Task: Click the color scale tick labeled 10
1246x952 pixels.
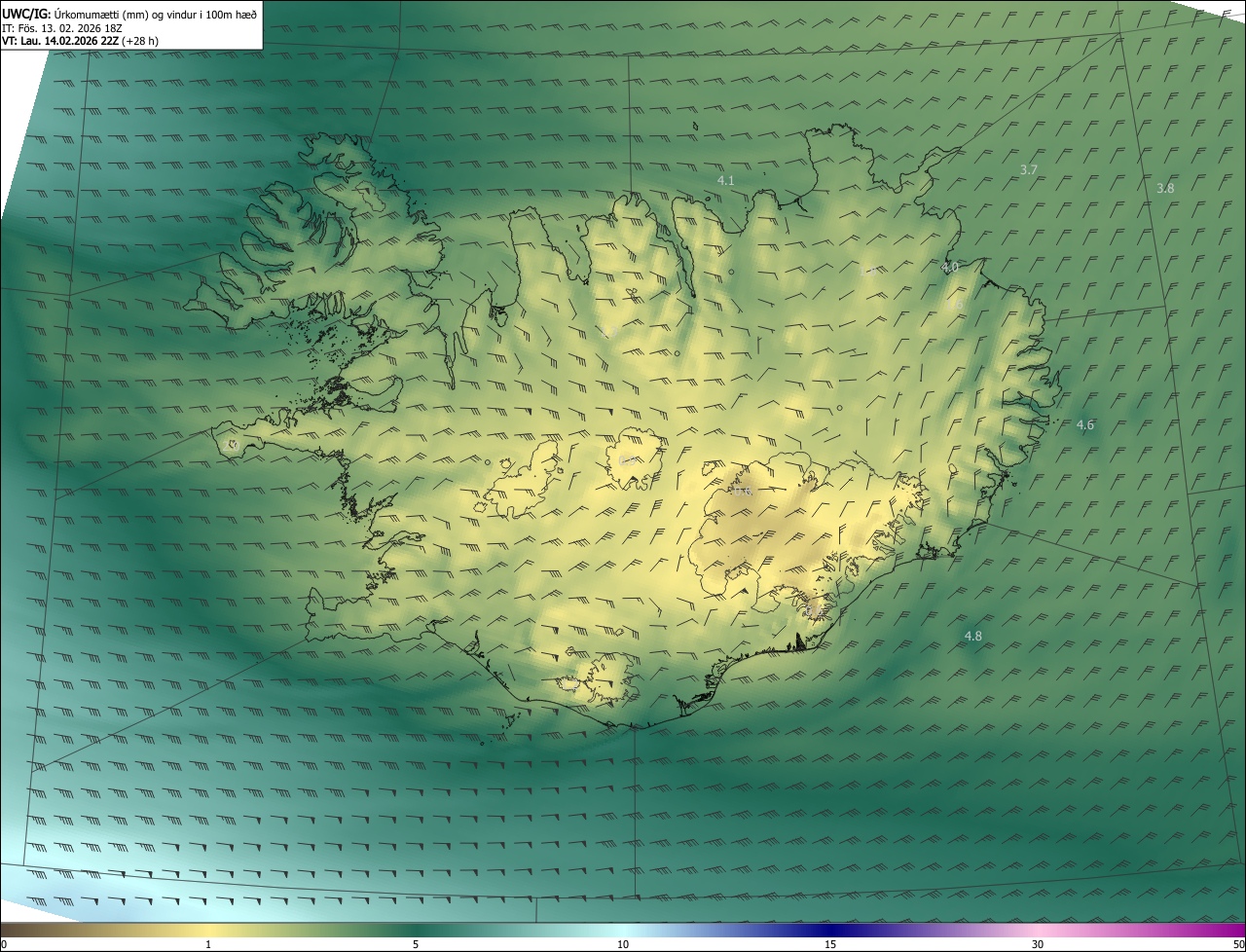Action: tap(623, 944)
